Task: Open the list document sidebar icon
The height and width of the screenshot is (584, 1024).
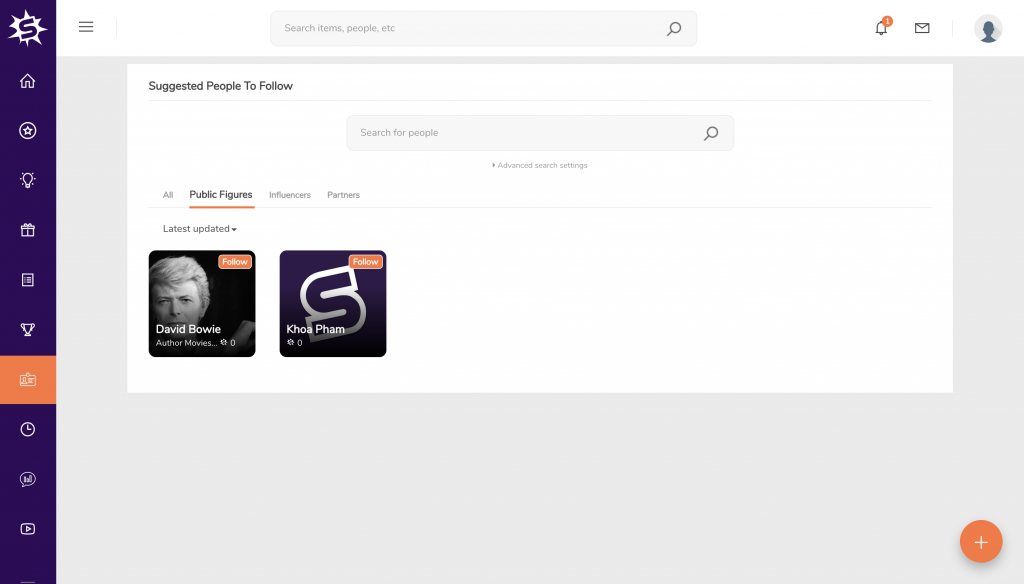Action: coord(27,280)
